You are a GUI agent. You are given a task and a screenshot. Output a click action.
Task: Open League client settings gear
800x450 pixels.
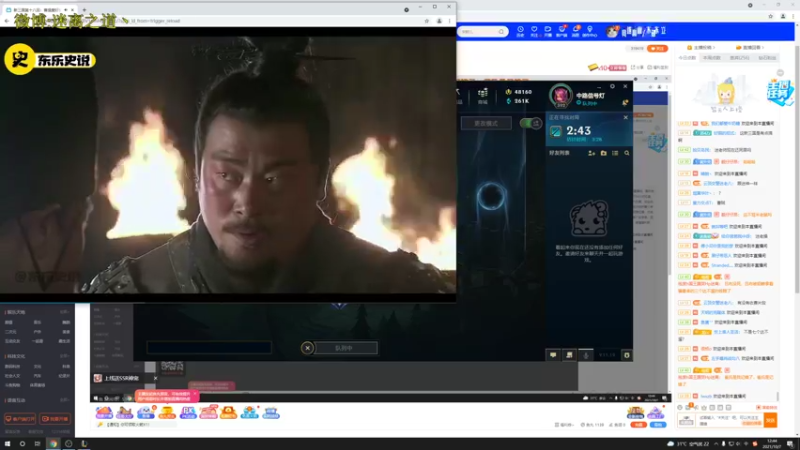pyautogui.click(x=612, y=86)
